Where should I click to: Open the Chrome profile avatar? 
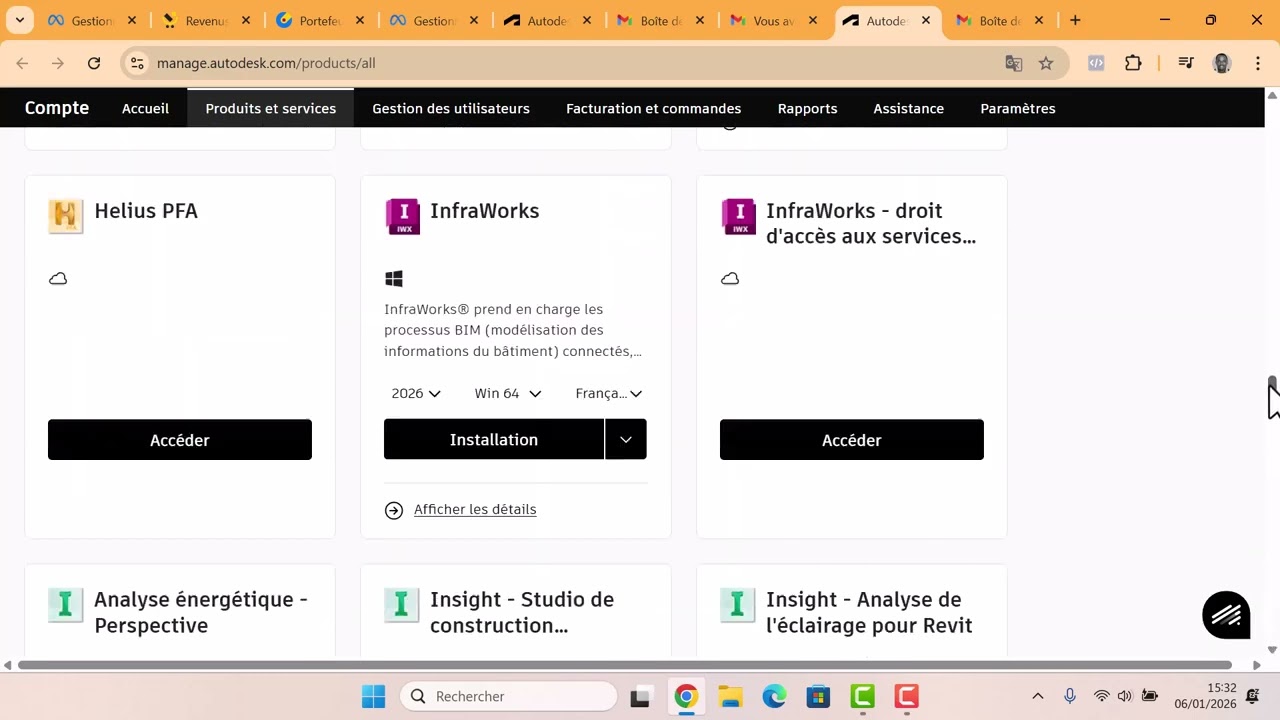(1222, 63)
